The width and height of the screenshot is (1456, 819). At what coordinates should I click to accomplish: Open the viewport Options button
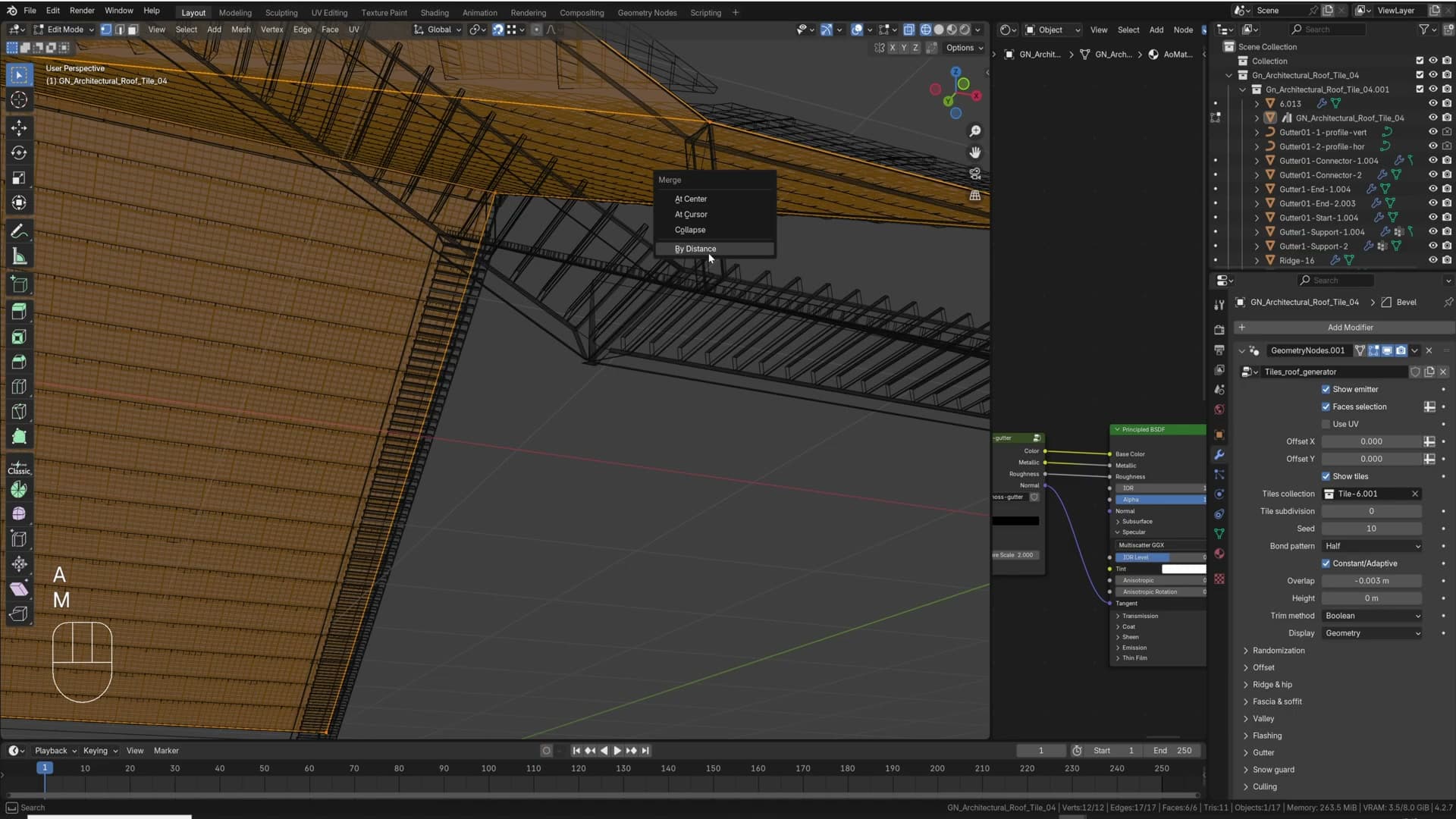pos(964,48)
